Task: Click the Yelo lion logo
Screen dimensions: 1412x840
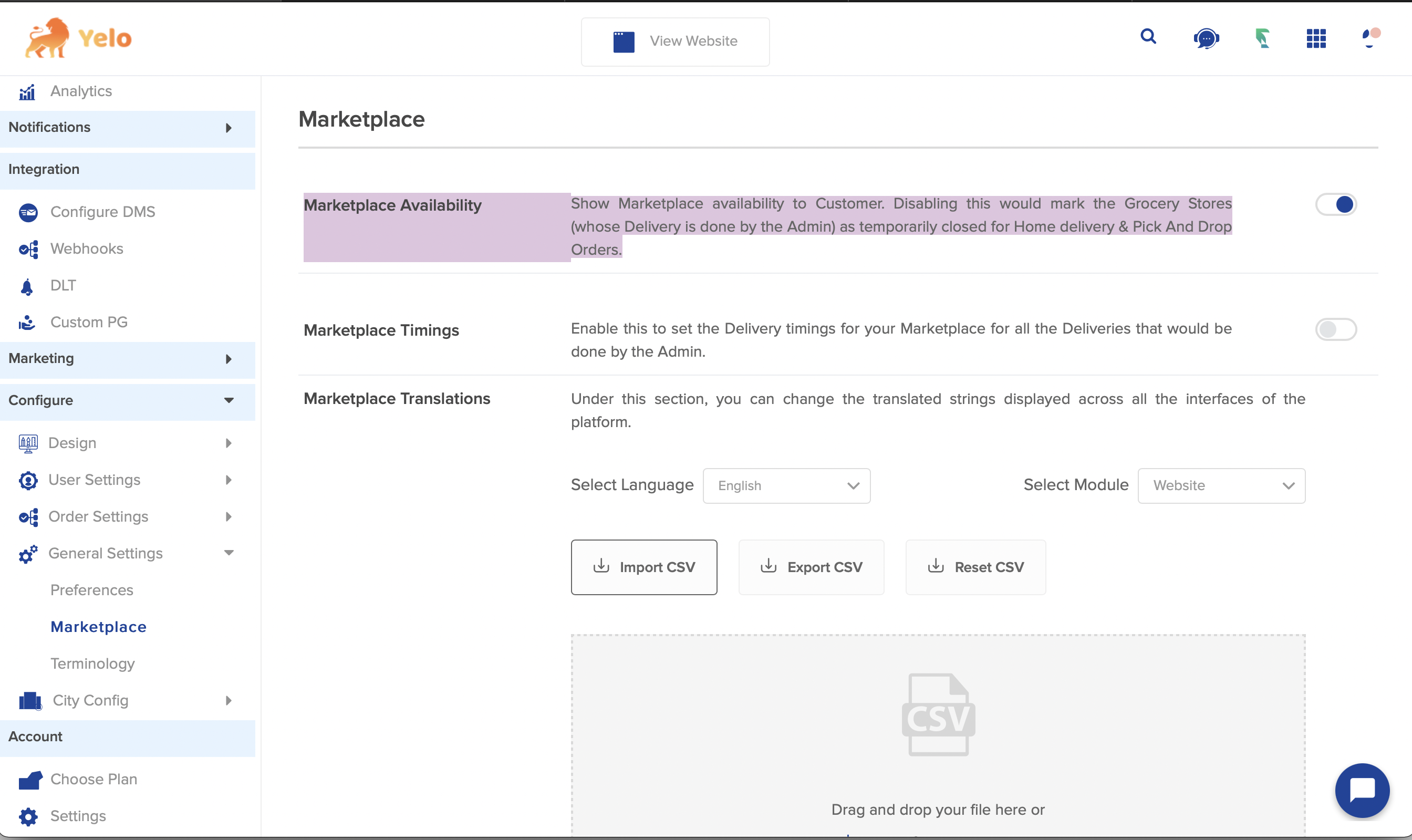Action: point(78,38)
